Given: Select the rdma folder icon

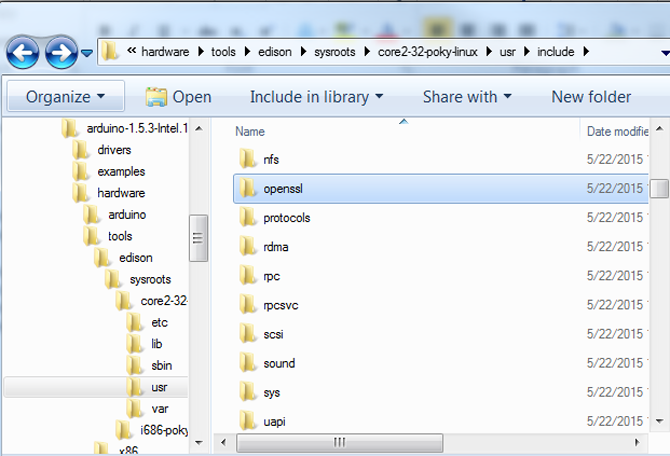Looking at the screenshot, I should click(247, 246).
